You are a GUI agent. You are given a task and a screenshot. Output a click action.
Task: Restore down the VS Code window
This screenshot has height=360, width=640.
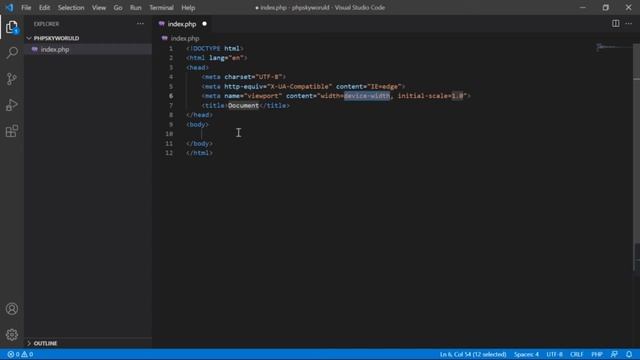[606, 7]
